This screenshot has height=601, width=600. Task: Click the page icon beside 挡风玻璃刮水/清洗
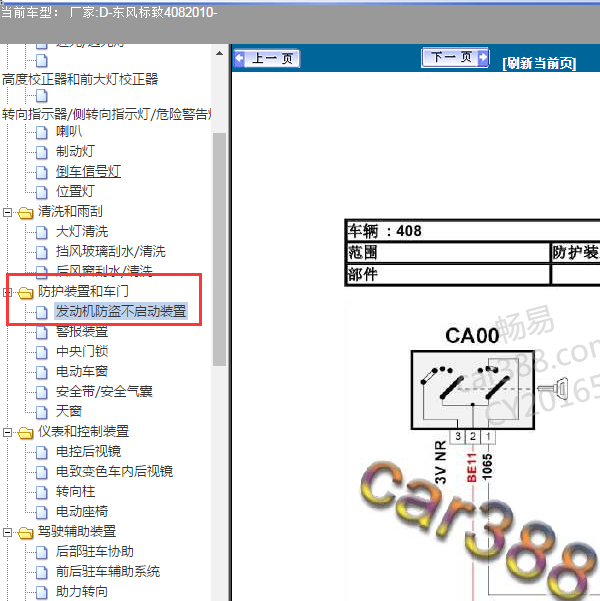click(x=42, y=252)
